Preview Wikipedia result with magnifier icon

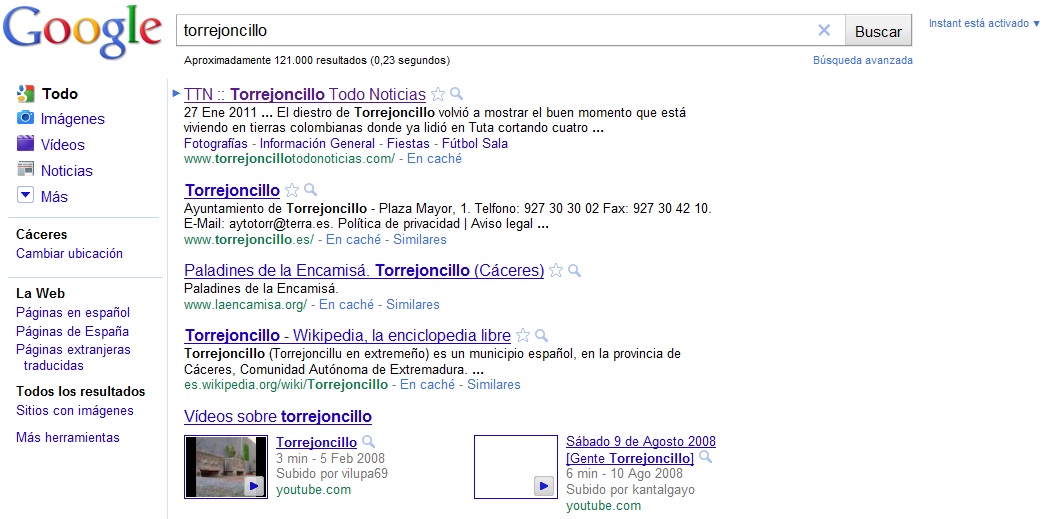[541, 335]
